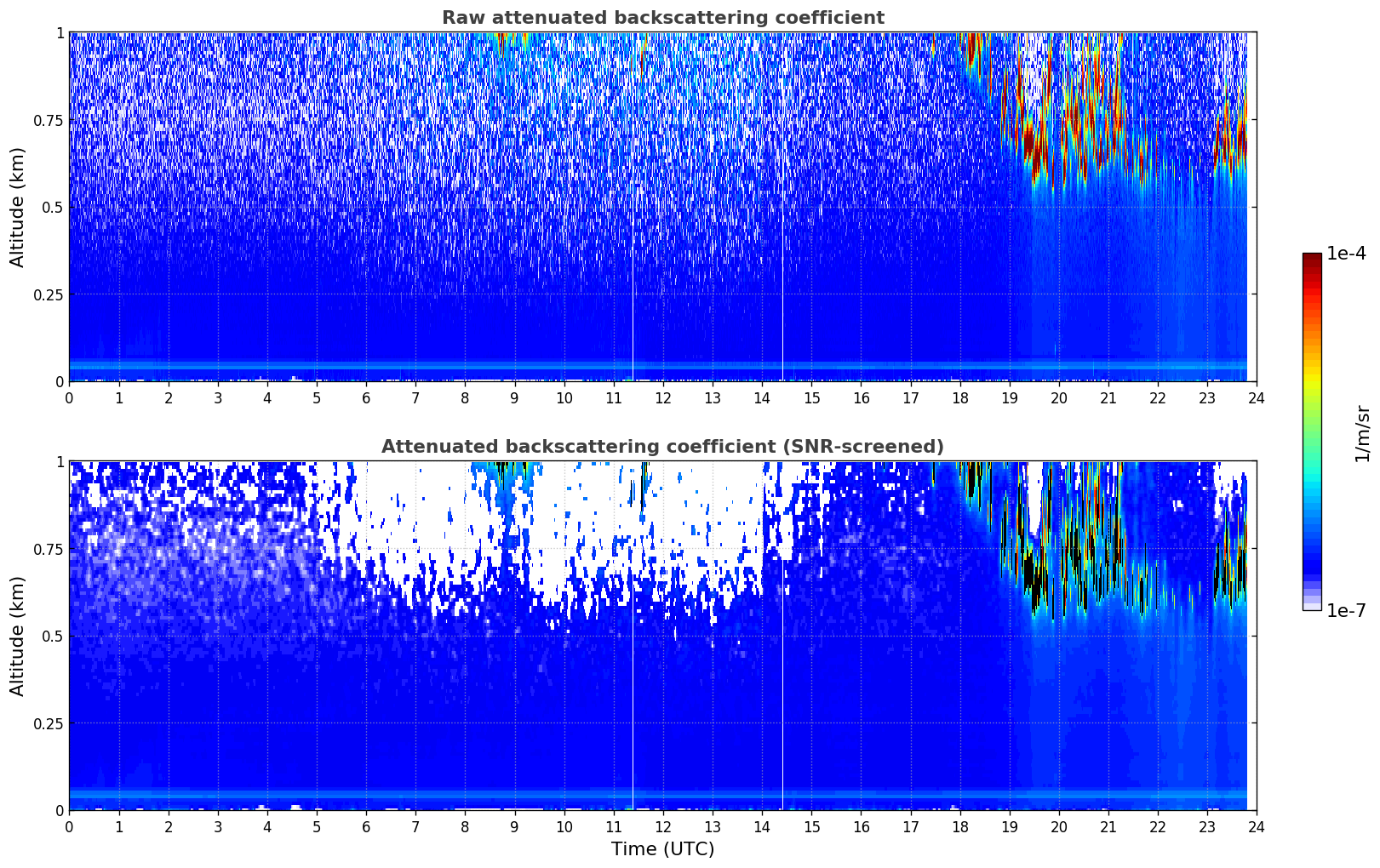Click hour 12 tick label under the top plot
The height and width of the screenshot is (868, 1380).
tap(662, 397)
